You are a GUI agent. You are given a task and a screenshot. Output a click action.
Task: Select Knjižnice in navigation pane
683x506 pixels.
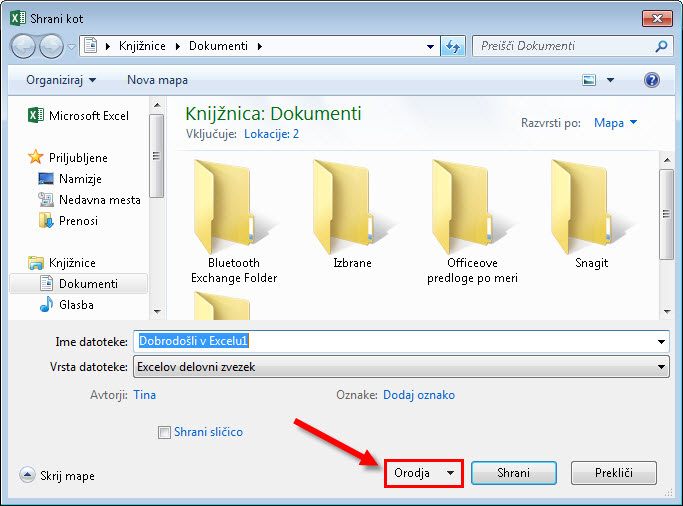tap(61, 263)
